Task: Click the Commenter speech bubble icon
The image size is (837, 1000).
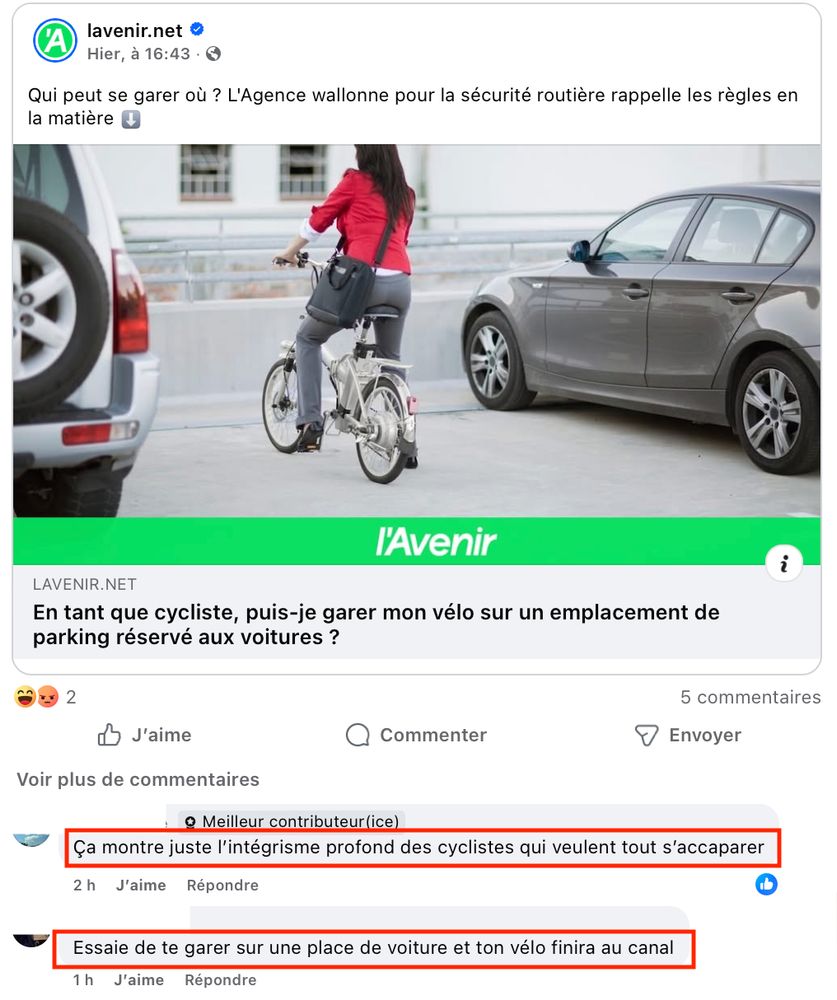Action: (357, 735)
